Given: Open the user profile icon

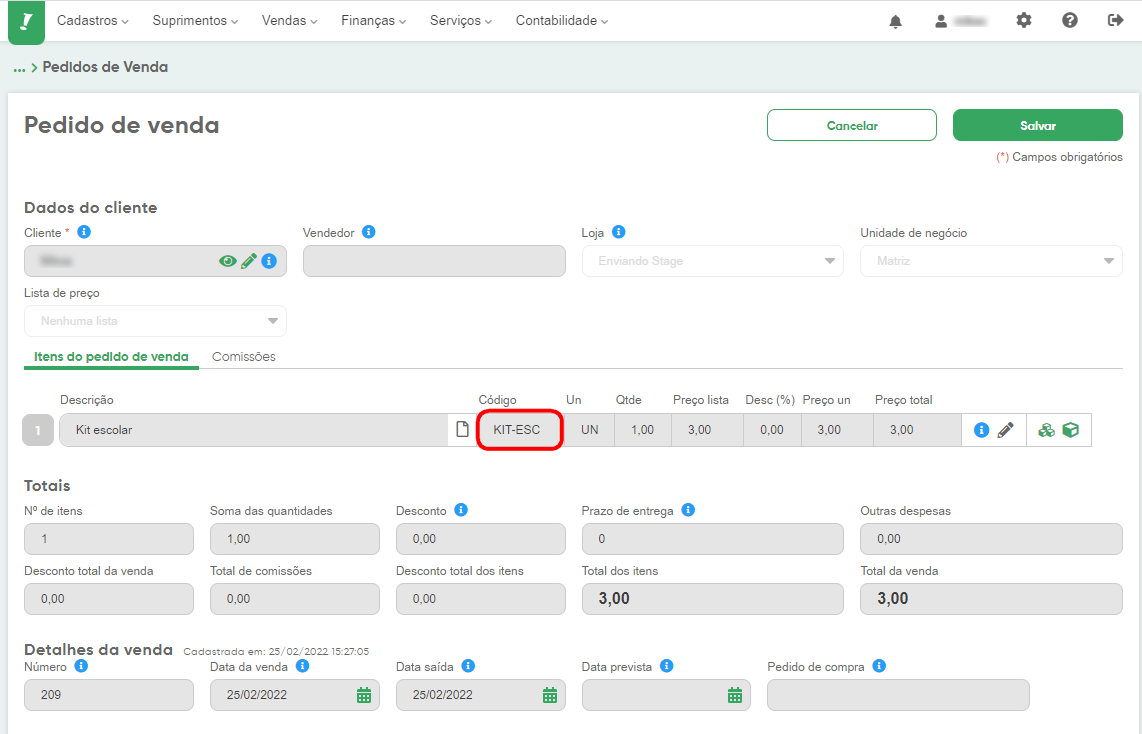Looking at the screenshot, I should [941, 21].
